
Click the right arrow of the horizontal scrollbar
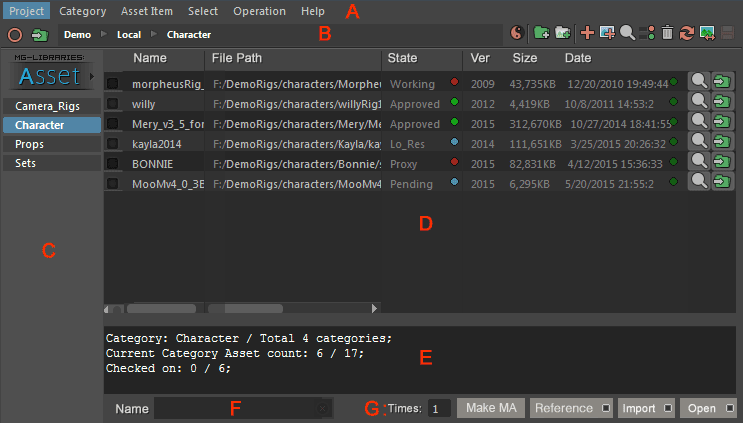[374, 308]
